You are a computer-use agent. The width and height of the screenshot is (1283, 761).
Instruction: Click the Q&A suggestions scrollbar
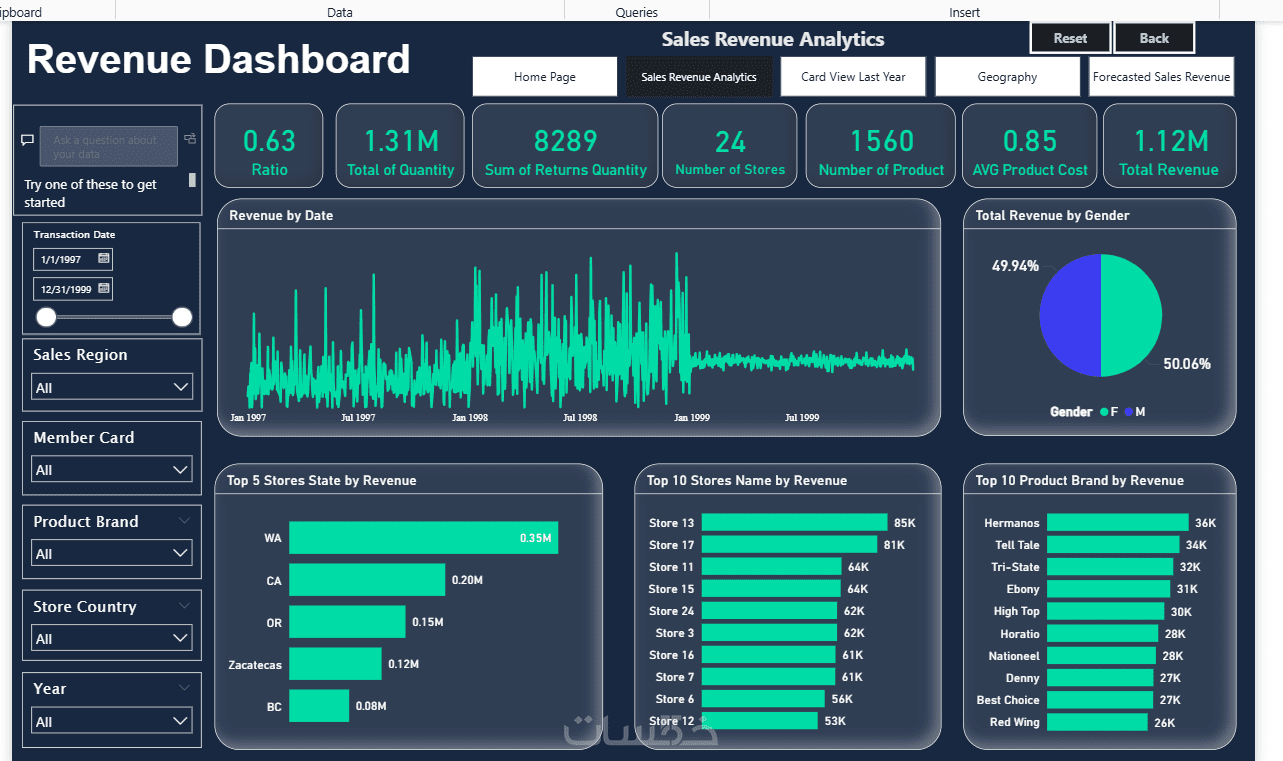(193, 180)
